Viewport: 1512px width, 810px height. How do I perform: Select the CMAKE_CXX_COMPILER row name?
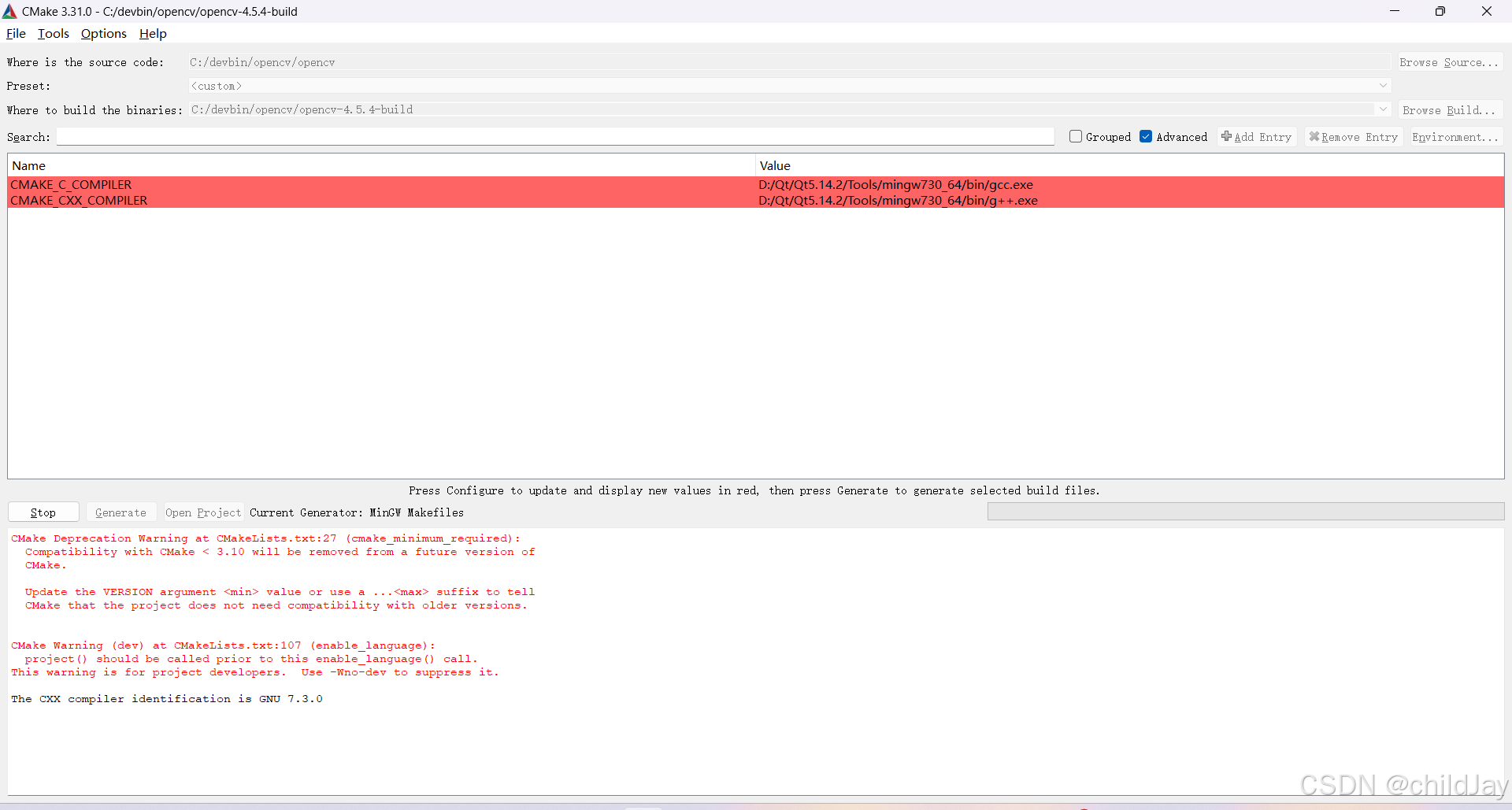pos(79,200)
